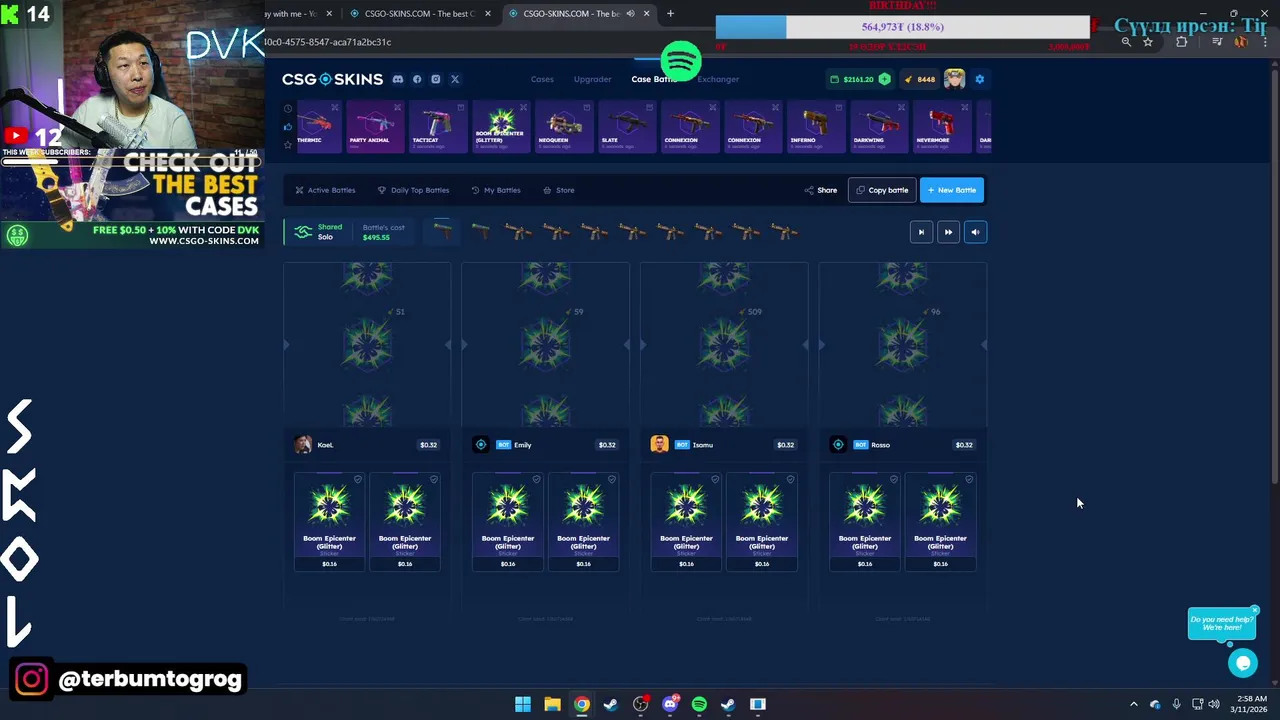
Task: Click the battle's cost value $495.55
Action: click(x=376, y=238)
